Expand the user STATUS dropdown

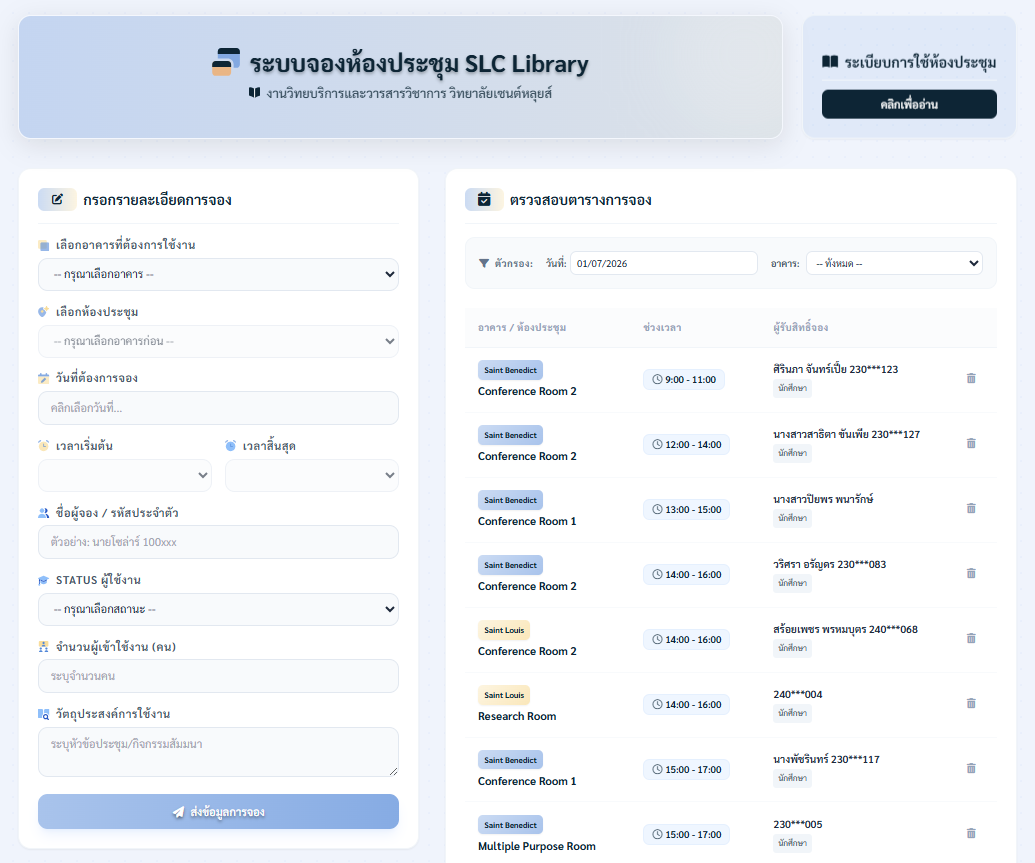[218, 609]
